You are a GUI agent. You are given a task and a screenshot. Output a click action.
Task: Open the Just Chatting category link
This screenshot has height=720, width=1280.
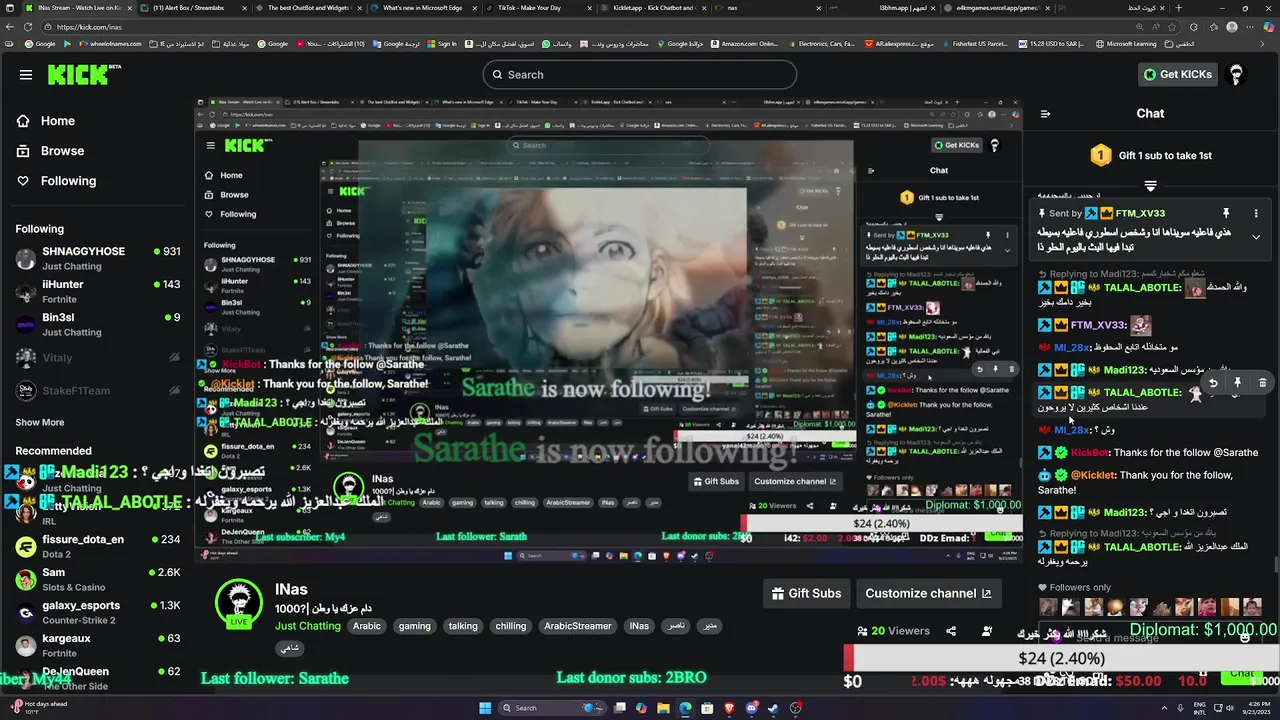click(308, 626)
